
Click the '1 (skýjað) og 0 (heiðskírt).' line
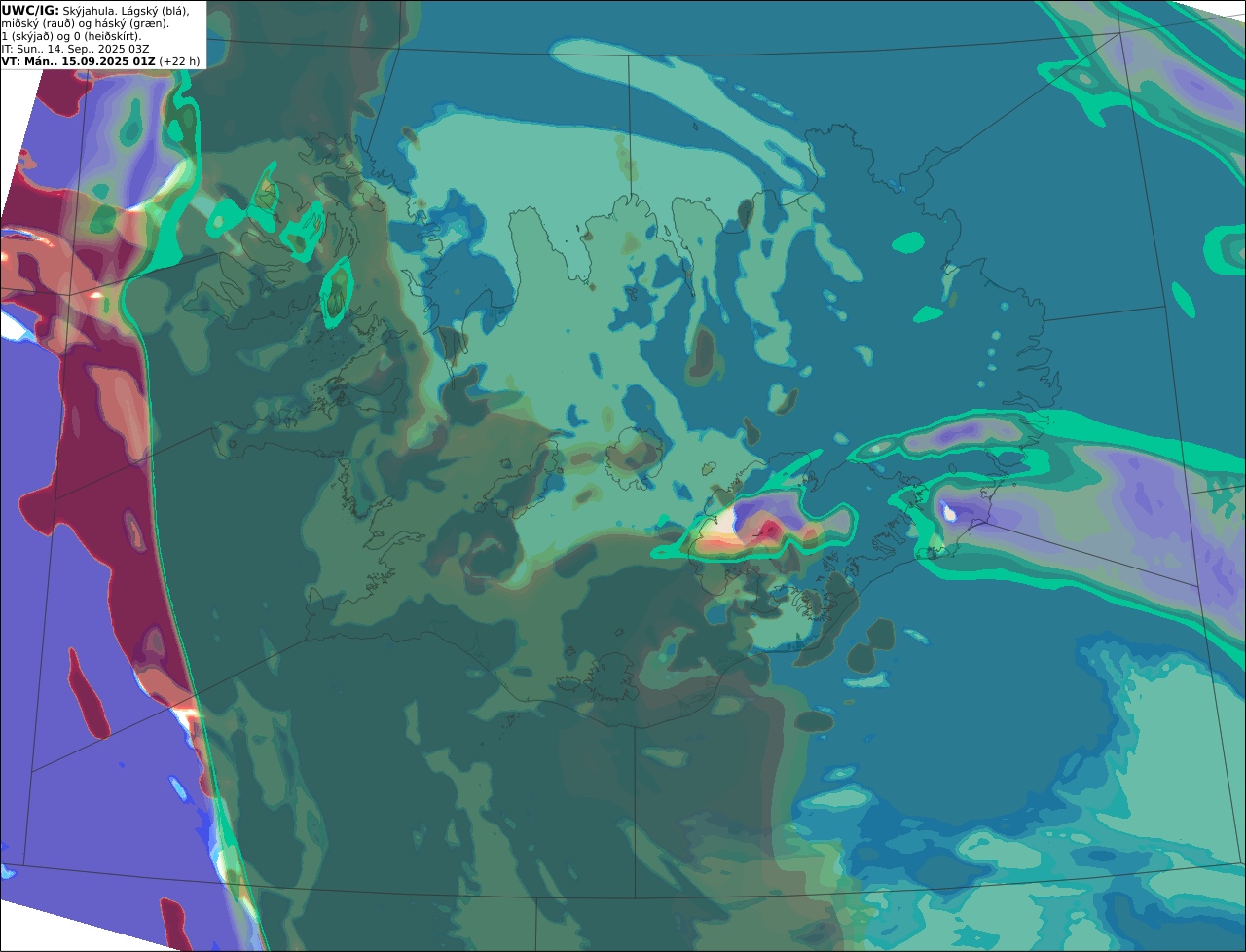71,36
